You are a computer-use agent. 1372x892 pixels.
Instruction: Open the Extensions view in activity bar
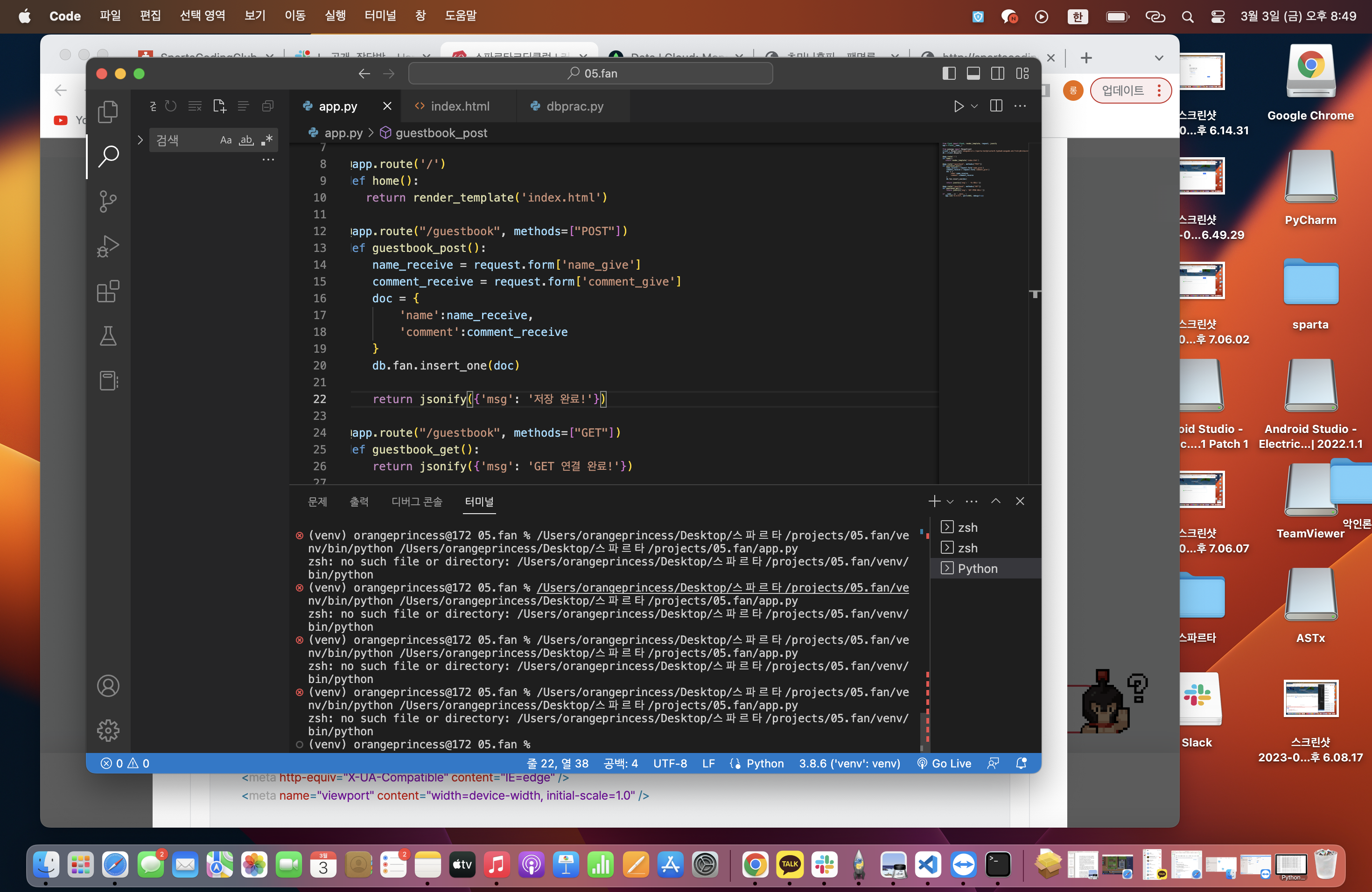click(x=108, y=291)
